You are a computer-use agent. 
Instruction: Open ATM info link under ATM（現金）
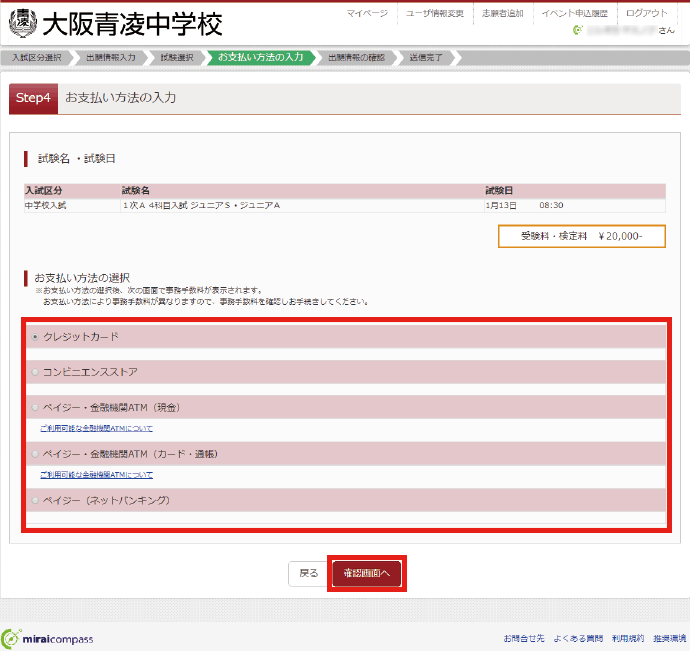[x=96, y=428]
